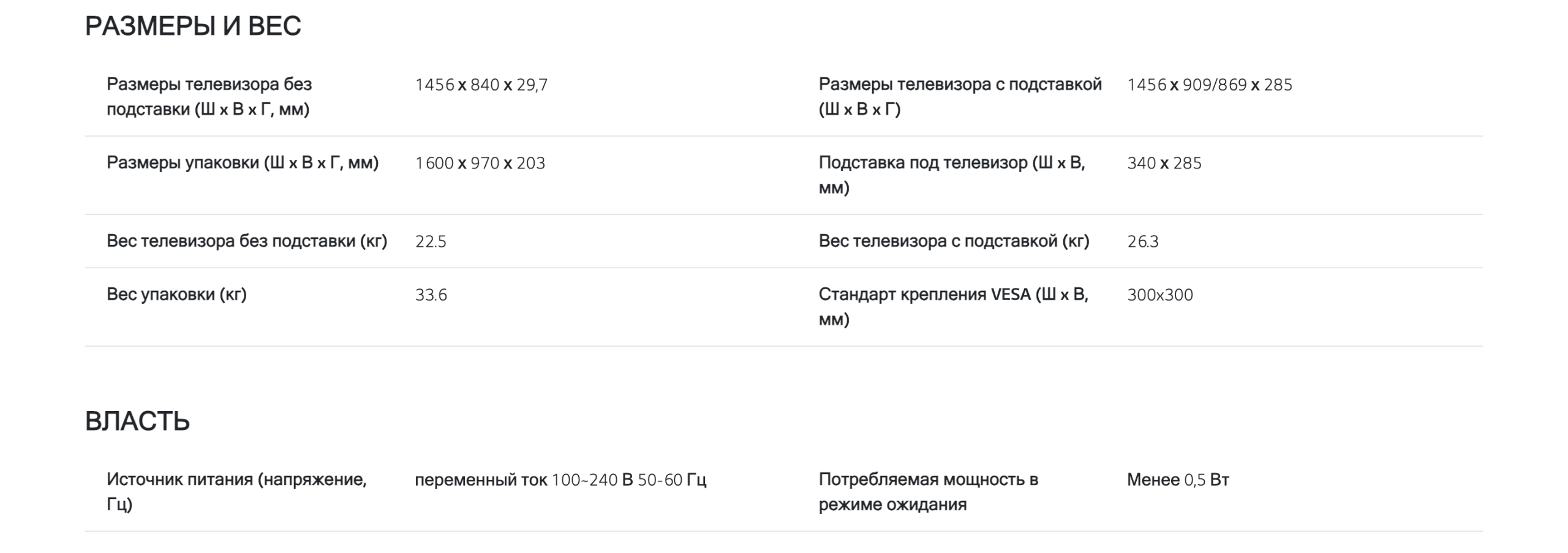Select the label Размеры телевизора без подставки
Image resolution: width=1568 pixels, height=553 pixels.
tap(209, 97)
